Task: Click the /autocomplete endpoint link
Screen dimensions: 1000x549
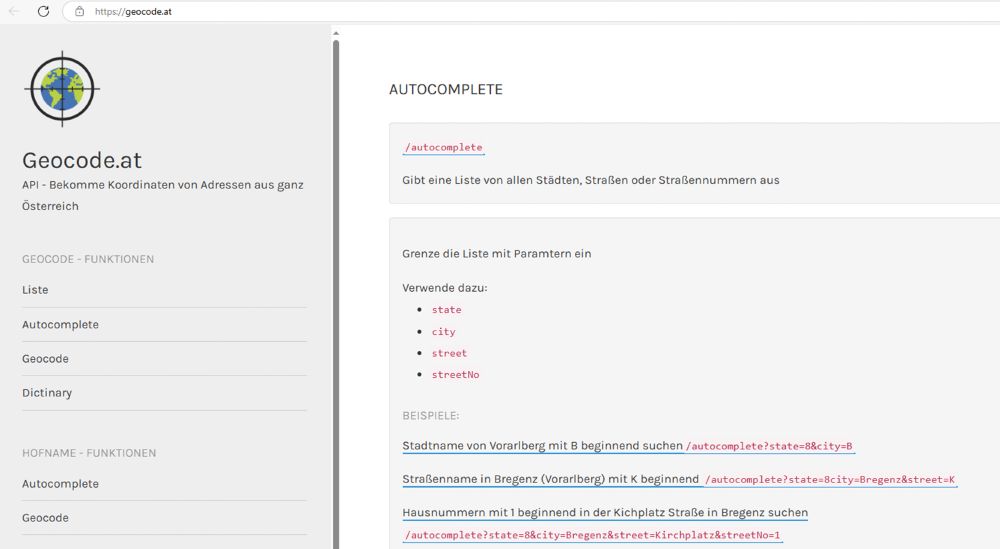Action: tap(443, 147)
